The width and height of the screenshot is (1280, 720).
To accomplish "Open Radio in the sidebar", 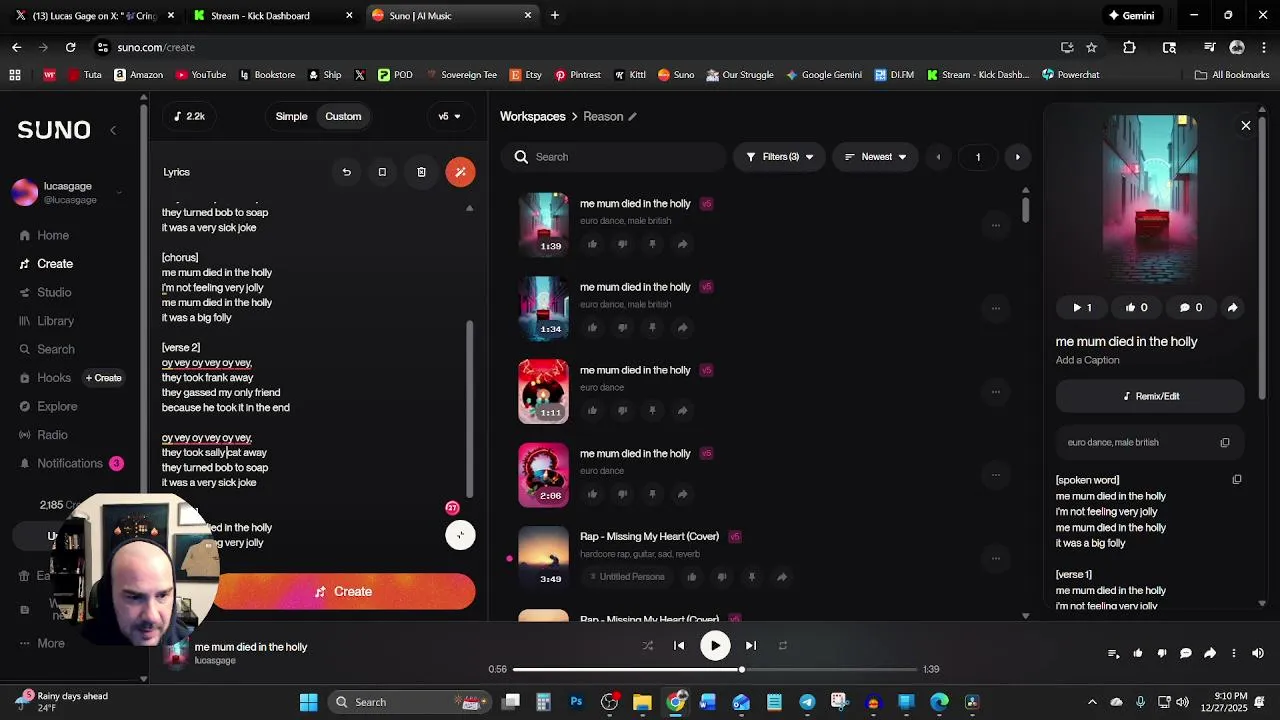I will click(43, 435).
